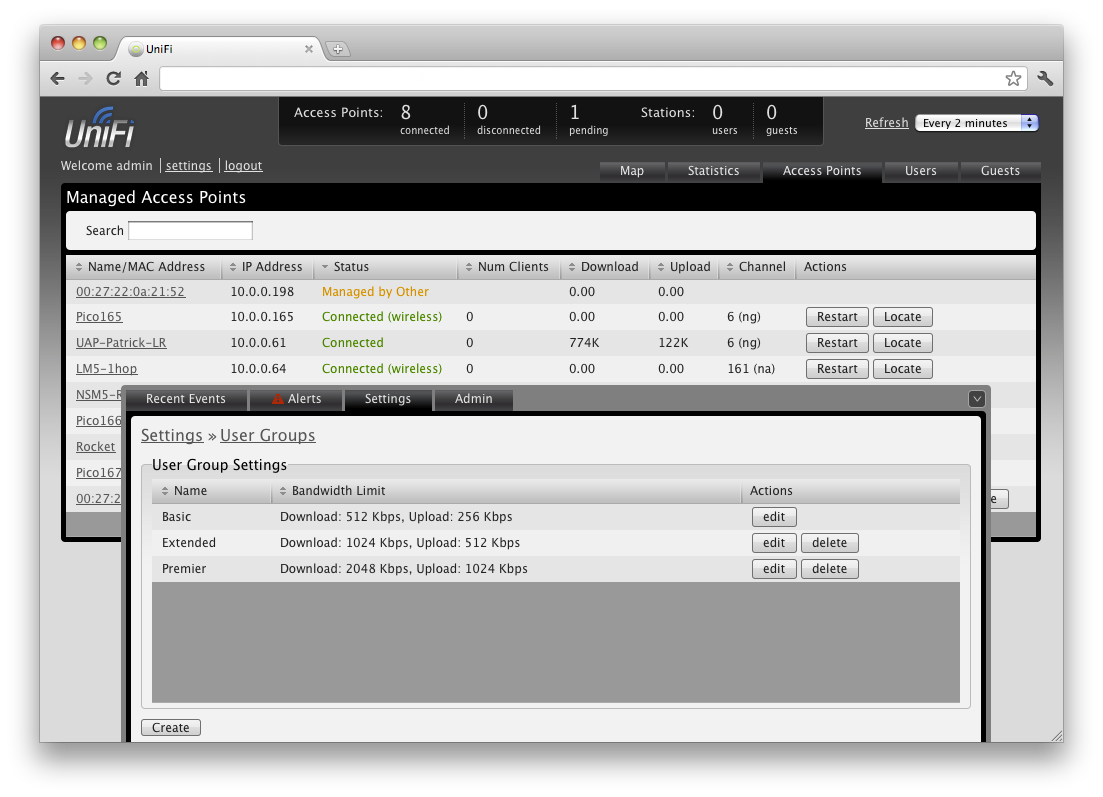Locate the Pico165 access point
1103x797 pixels.
903,317
